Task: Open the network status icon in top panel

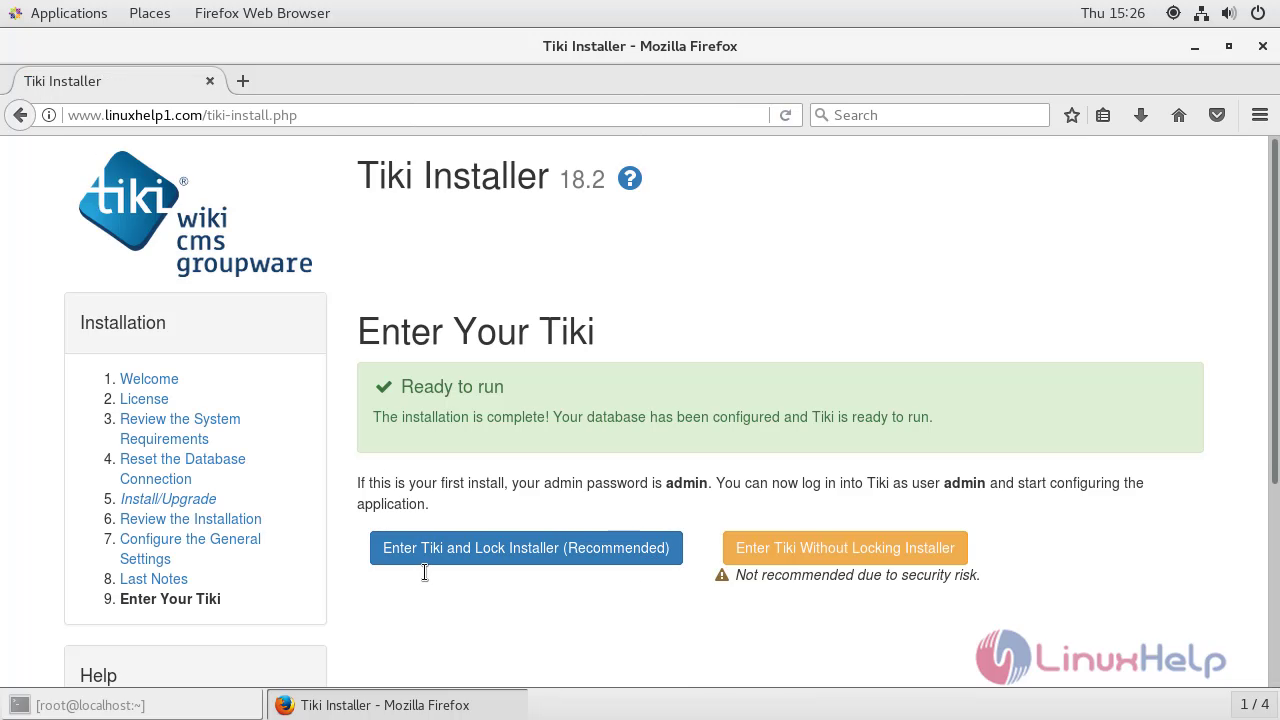Action: click(1201, 13)
